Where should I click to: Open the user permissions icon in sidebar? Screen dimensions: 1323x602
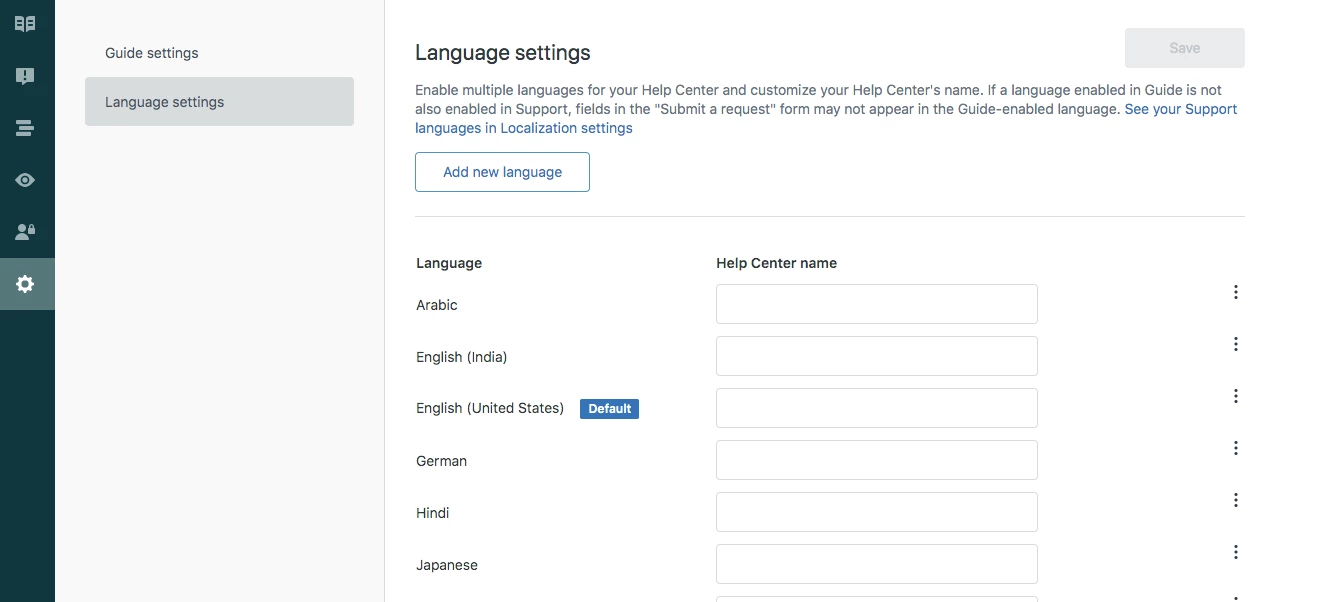[x=25, y=232]
